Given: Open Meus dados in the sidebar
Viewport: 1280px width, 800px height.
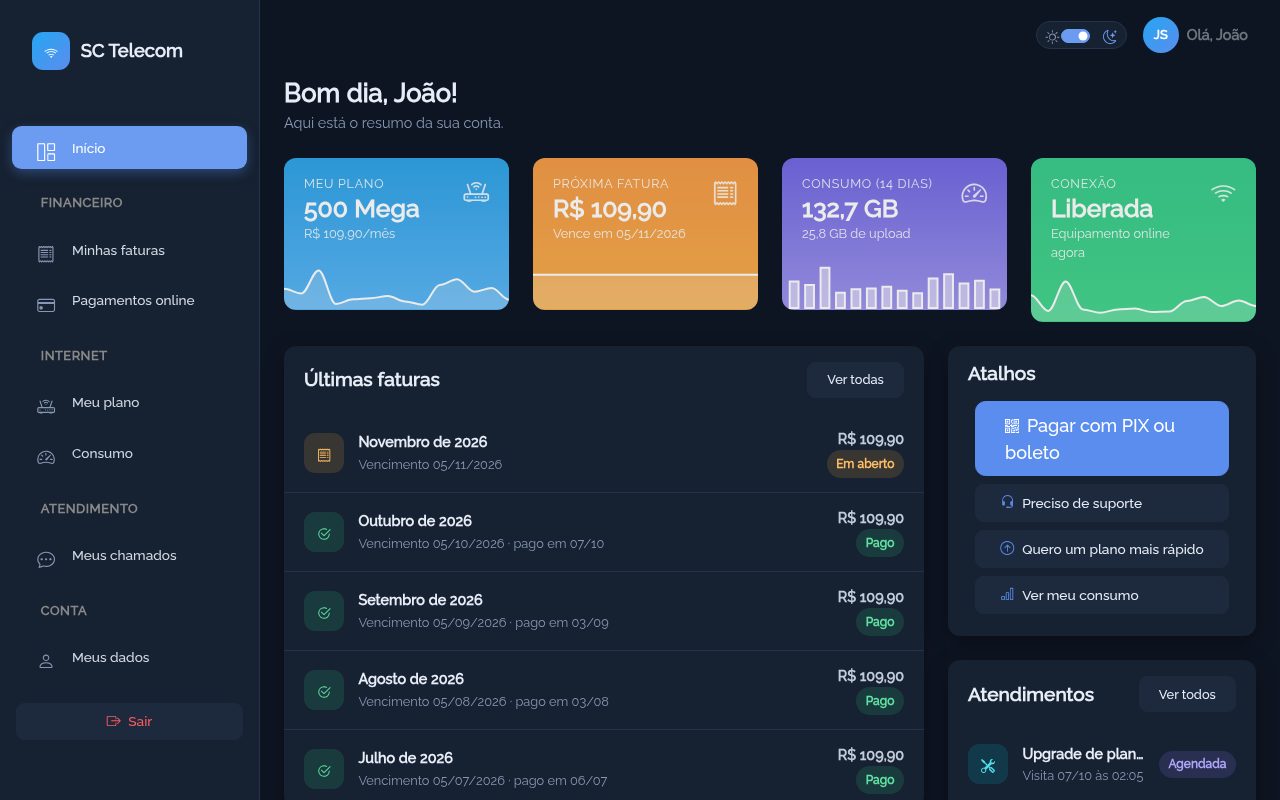Looking at the screenshot, I should pos(129,658).
